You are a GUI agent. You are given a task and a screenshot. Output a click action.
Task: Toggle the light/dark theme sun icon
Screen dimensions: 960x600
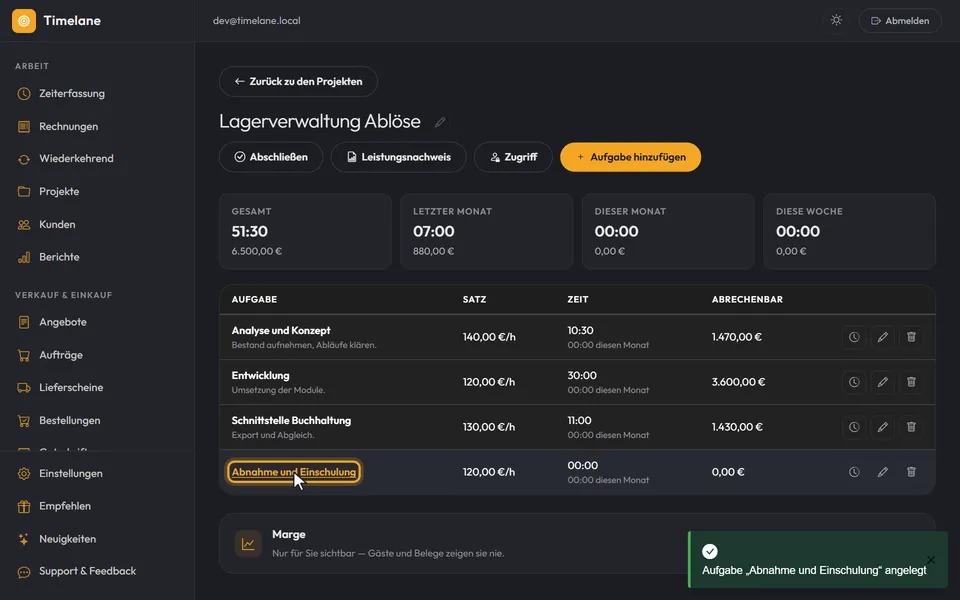click(x=836, y=20)
